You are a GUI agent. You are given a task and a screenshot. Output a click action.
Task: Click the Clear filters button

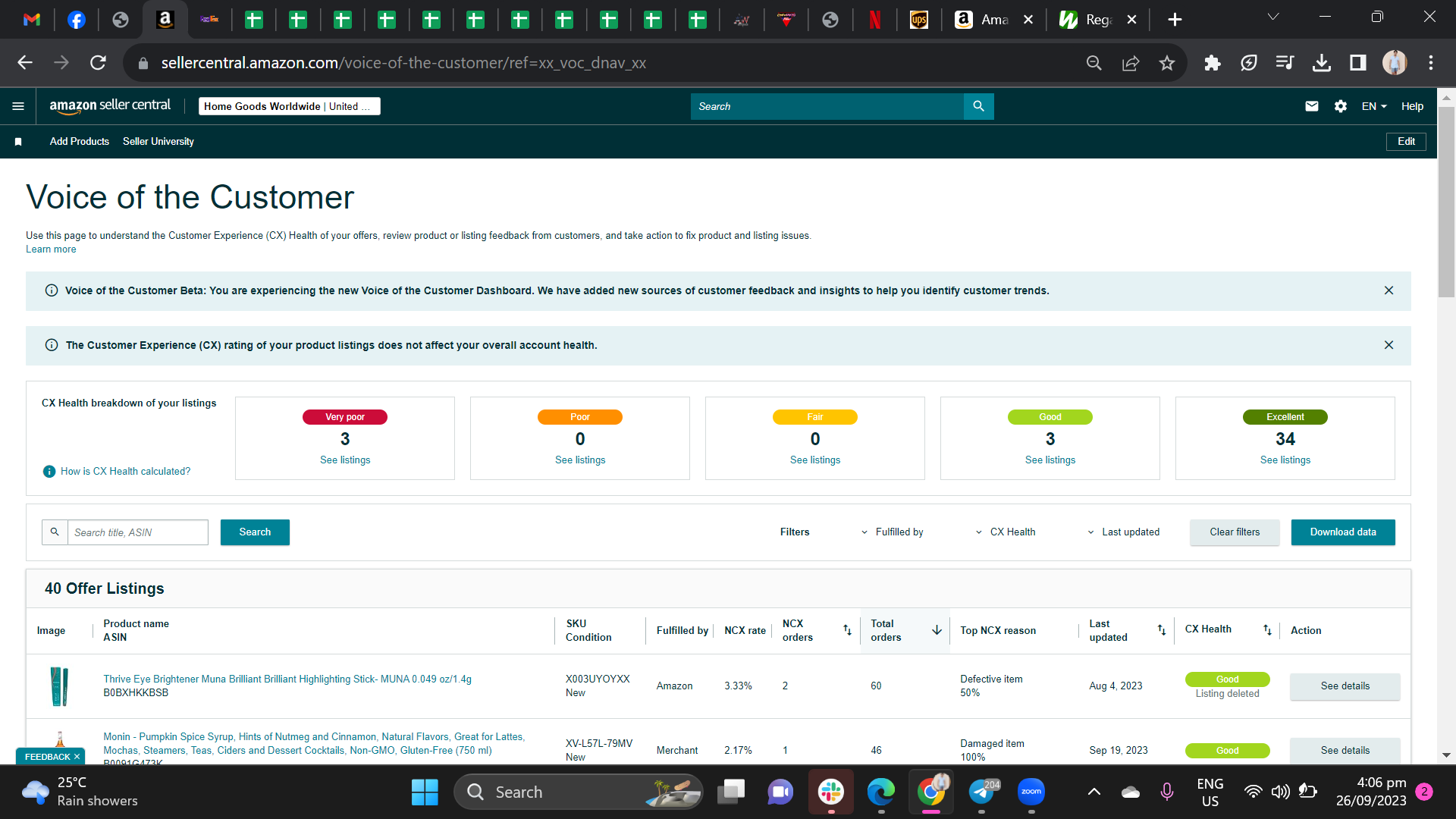pyautogui.click(x=1235, y=532)
